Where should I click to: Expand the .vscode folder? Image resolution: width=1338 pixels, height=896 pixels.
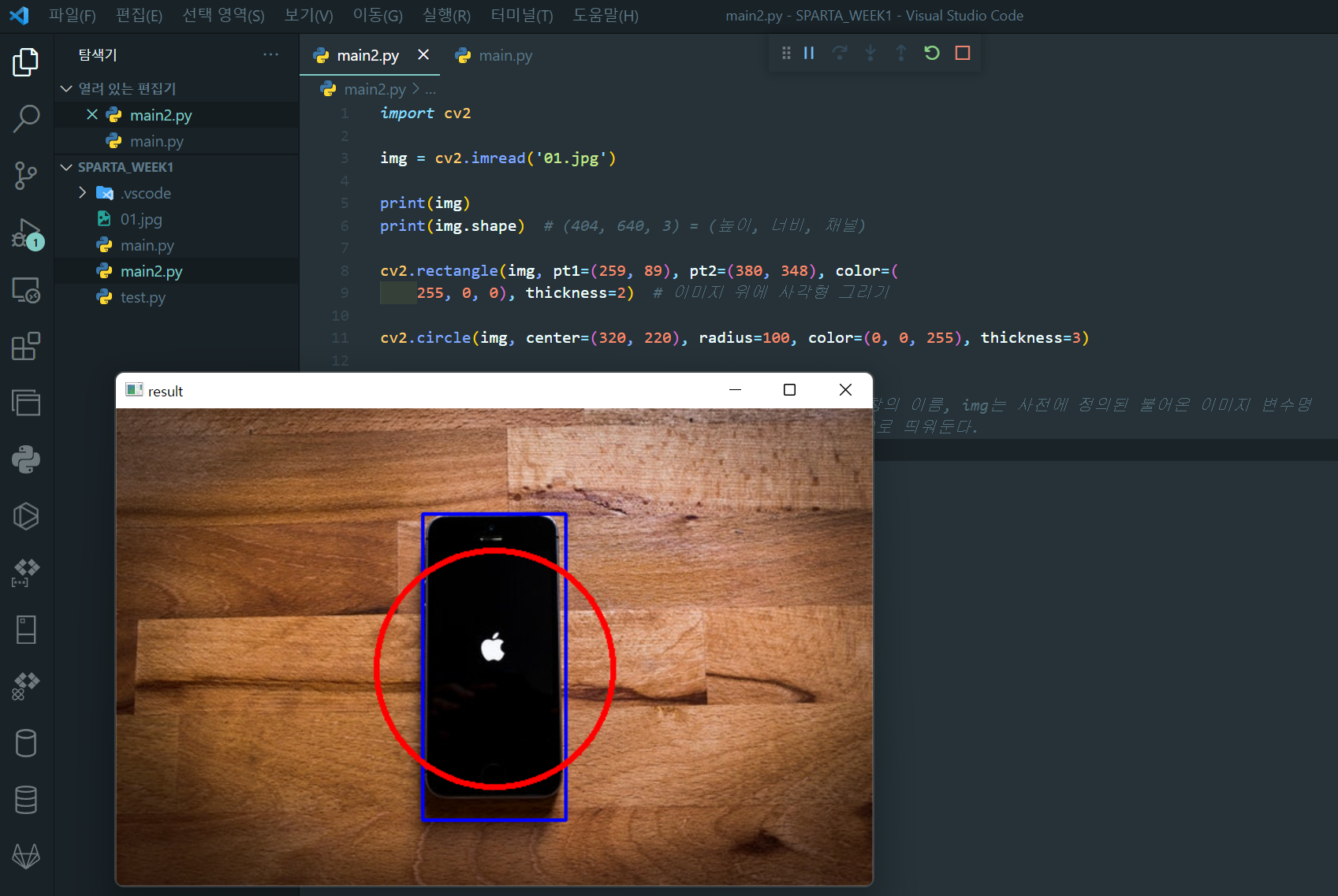pos(83,193)
